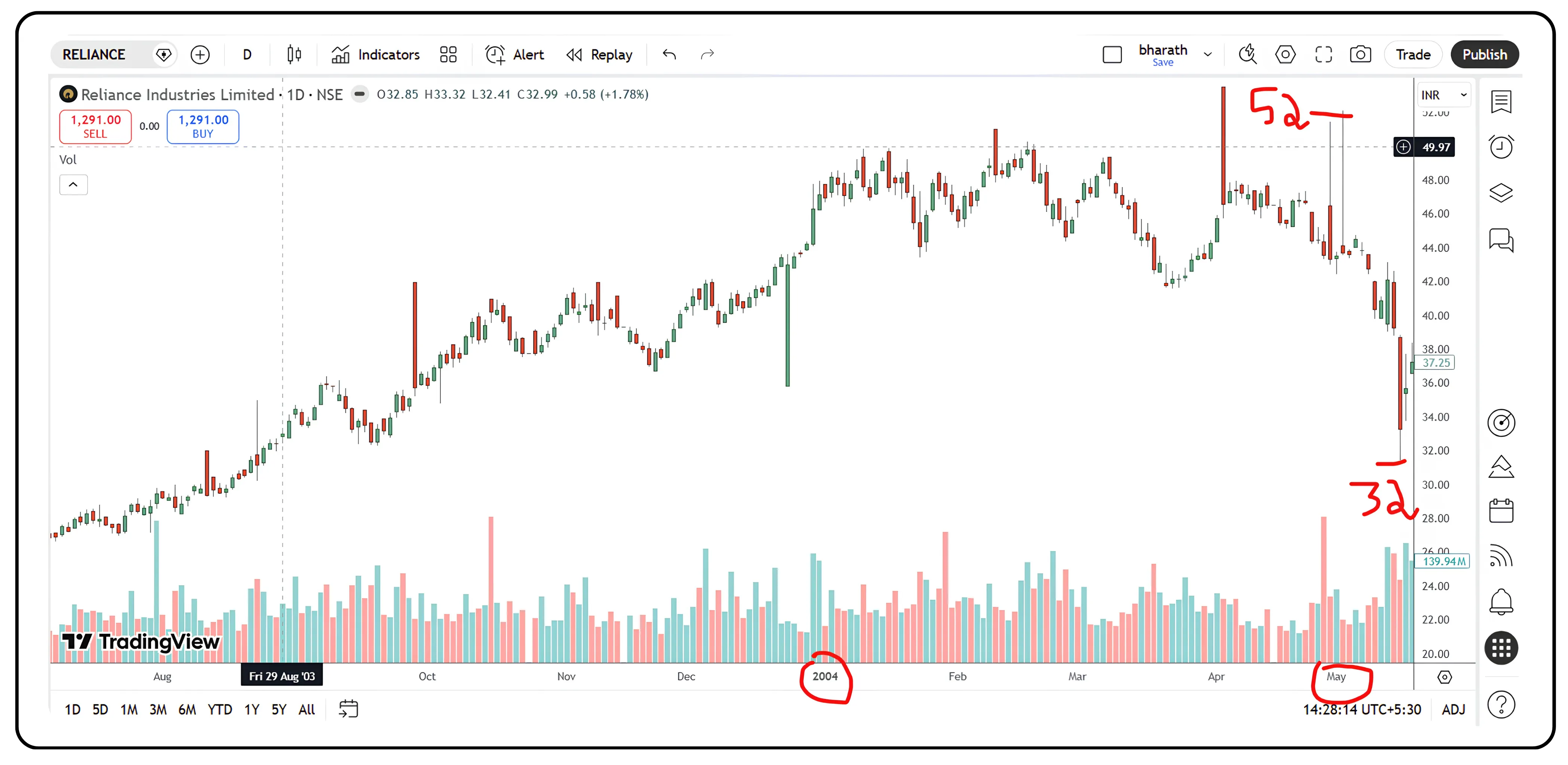This screenshot has width=1568, height=765.
Task: Open the ideas stream sidebar icon
Action: pos(1500,467)
